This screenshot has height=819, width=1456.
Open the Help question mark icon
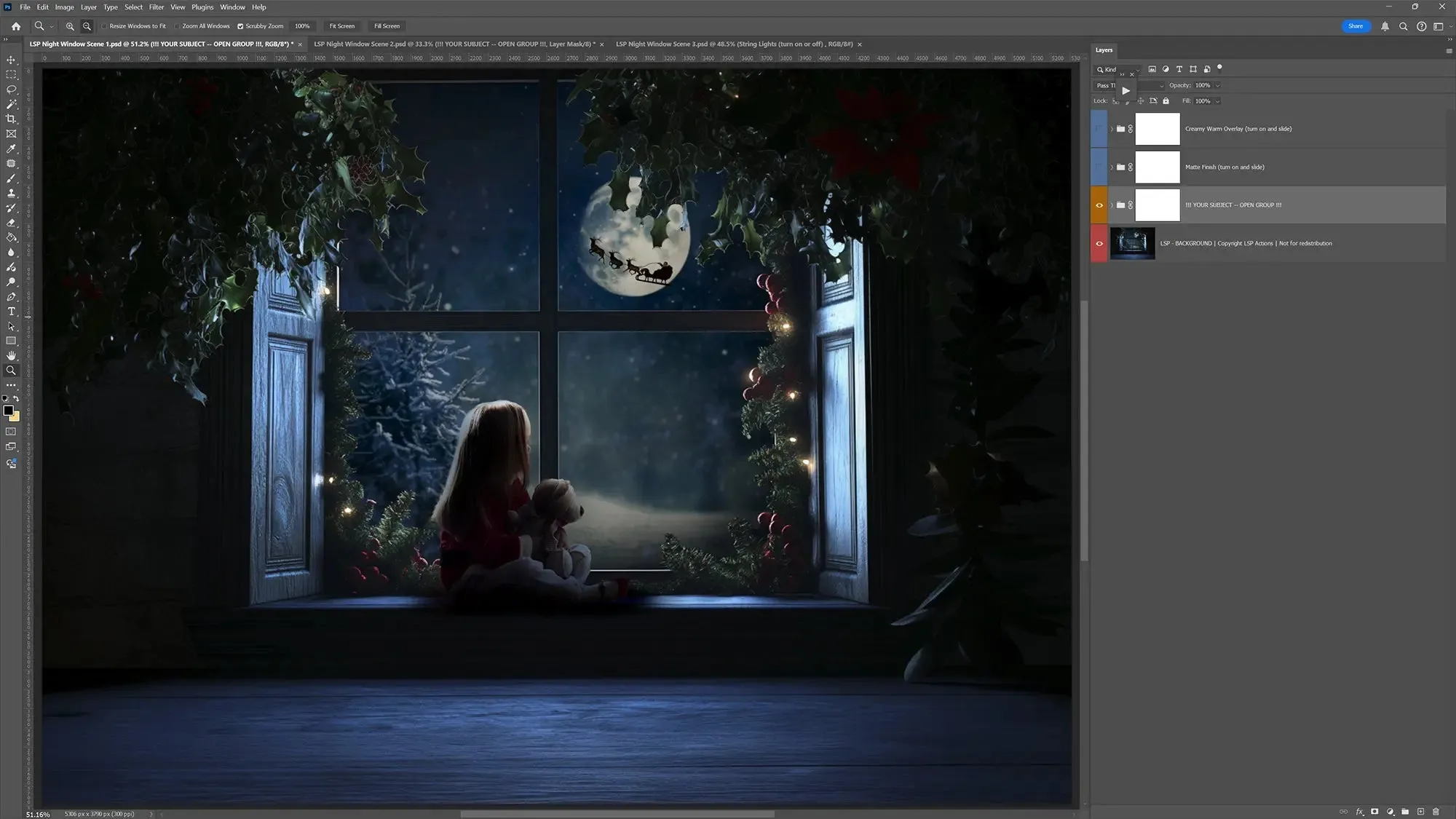[1421, 26]
